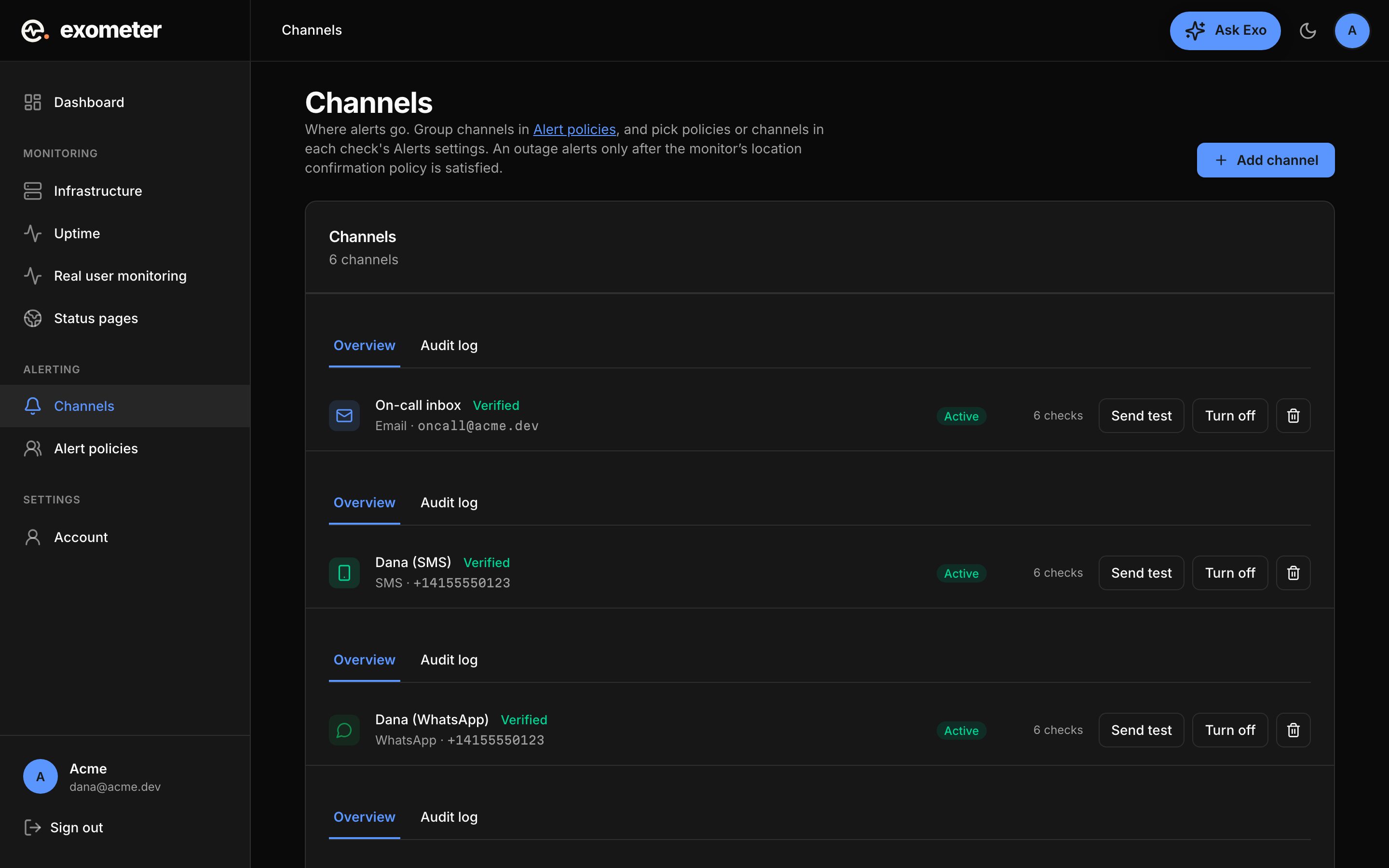Click the oncall@acme.dev email address
This screenshot has height=868, width=1389.
point(478,426)
